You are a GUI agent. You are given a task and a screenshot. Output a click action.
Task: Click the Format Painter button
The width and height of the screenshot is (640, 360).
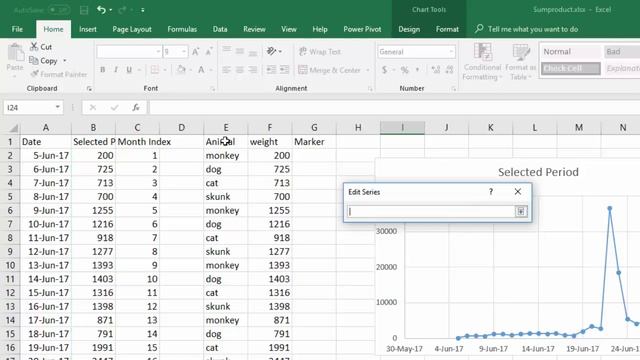[x=59, y=74]
